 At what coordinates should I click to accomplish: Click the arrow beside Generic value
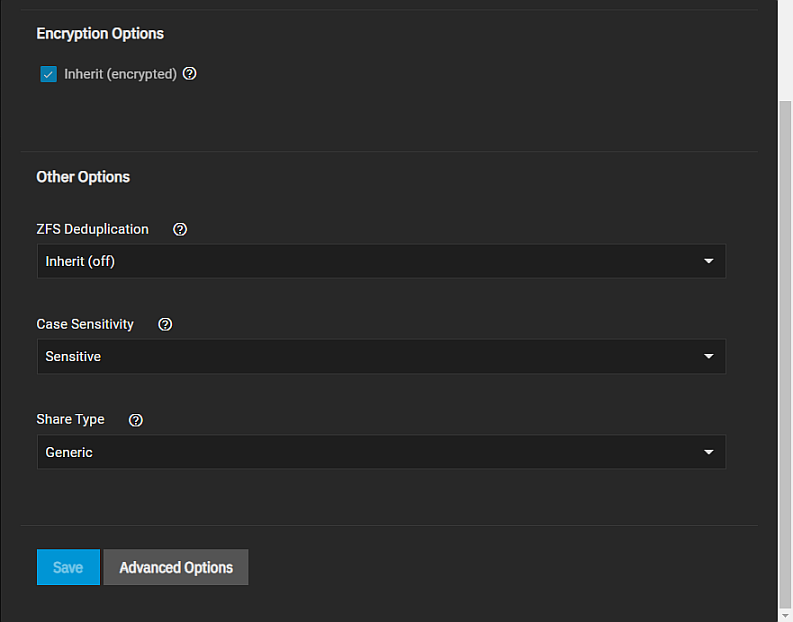pyautogui.click(x=709, y=452)
